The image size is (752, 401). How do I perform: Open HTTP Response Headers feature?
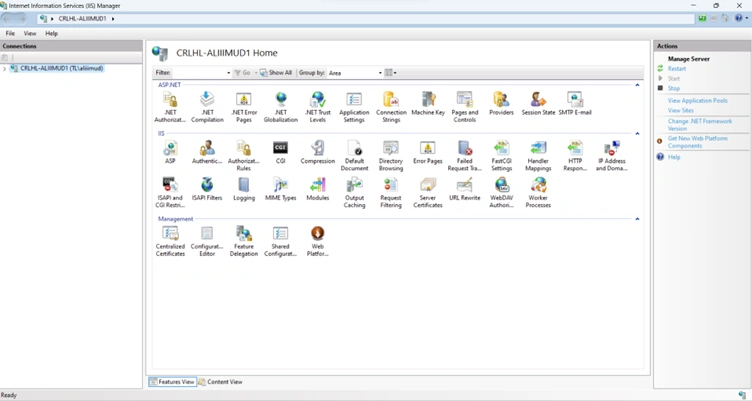[x=575, y=155]
